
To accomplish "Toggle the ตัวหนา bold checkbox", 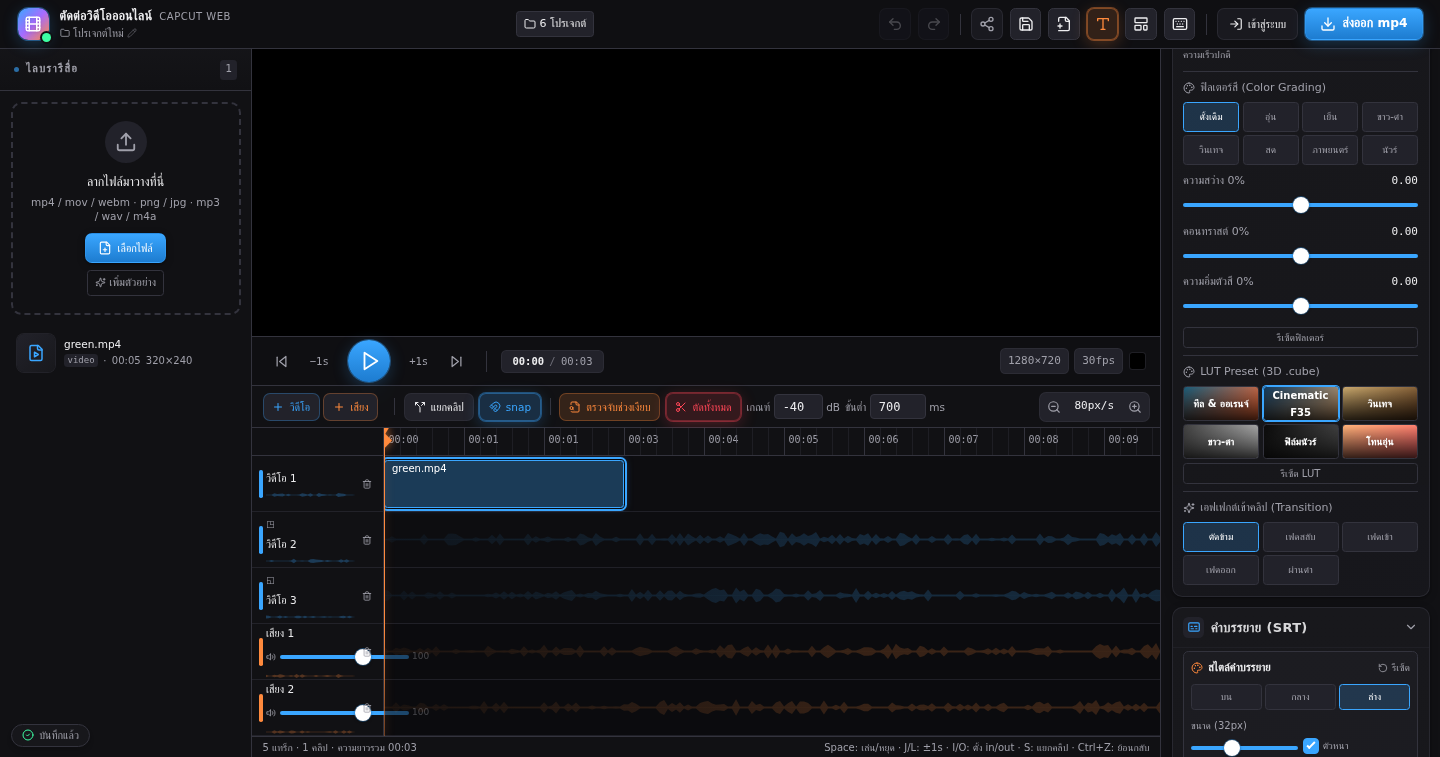I will pos(1311,746).
